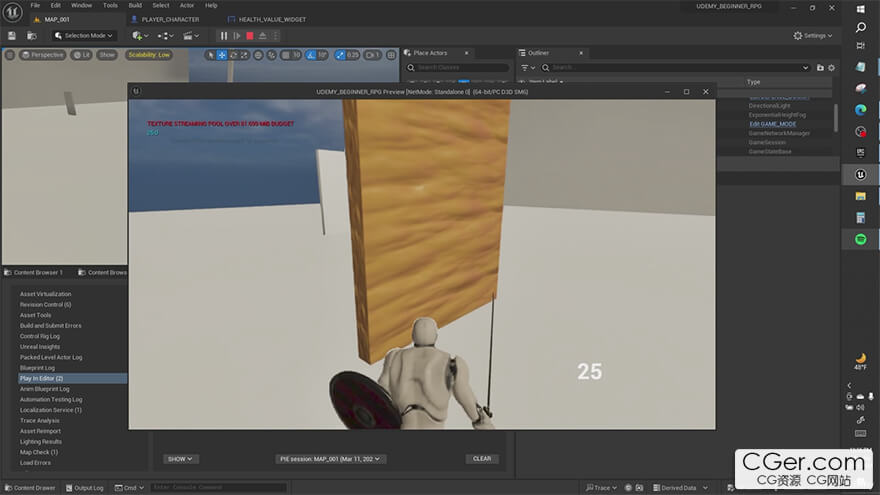The image size is (880, 495).
Task: Open the Lit view mode menu
Action: (82, 55)
